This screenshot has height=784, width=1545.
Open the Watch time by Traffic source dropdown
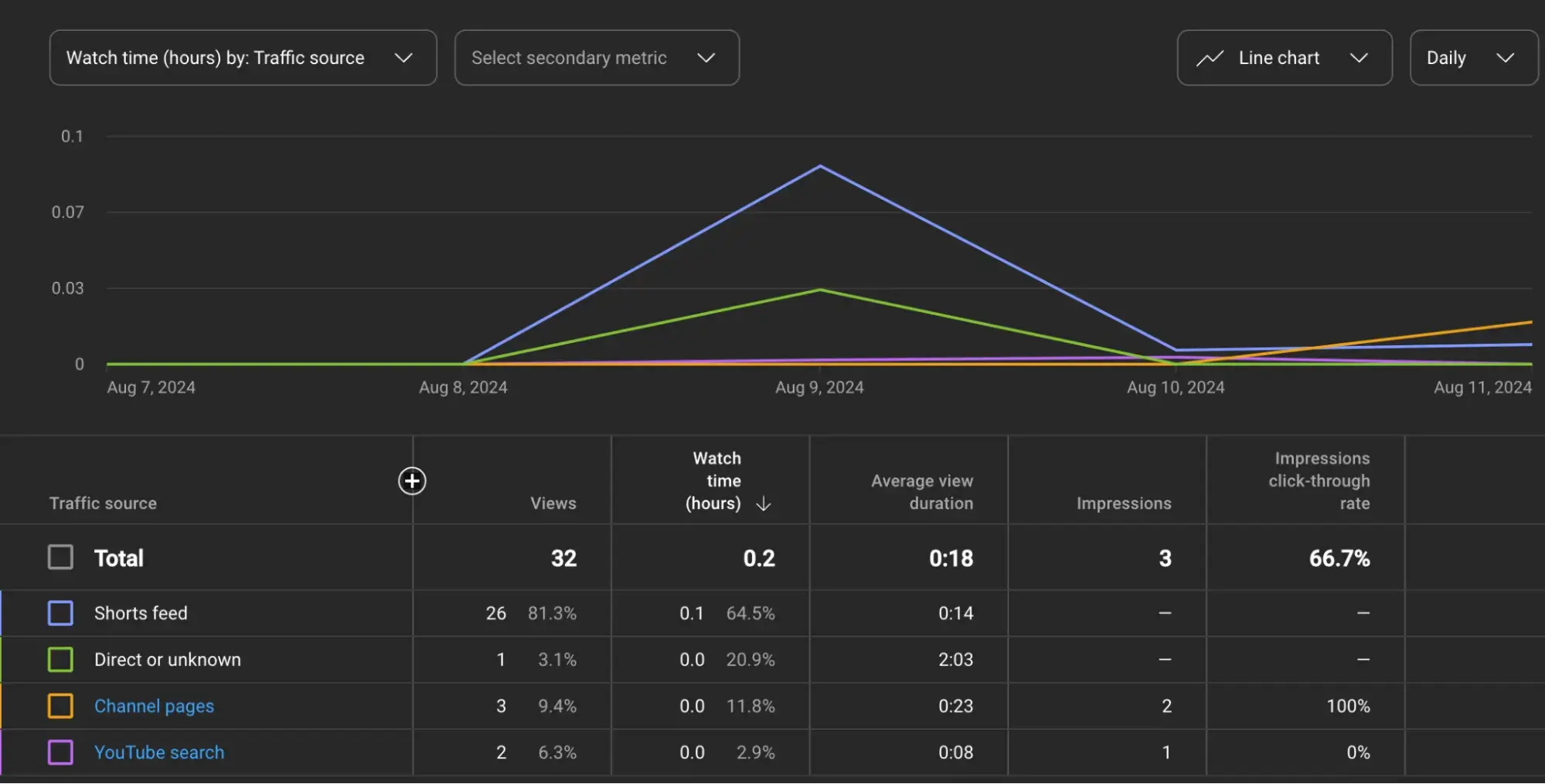(x=243, y=58)
